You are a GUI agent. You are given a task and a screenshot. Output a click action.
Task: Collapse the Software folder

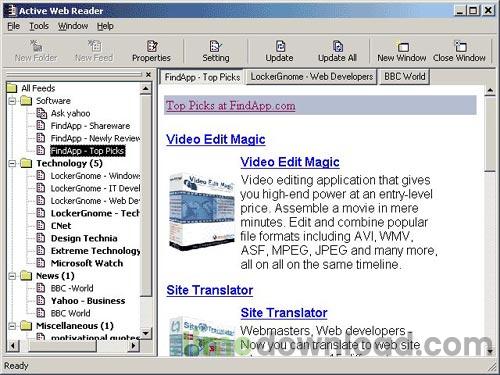[12, 101]
